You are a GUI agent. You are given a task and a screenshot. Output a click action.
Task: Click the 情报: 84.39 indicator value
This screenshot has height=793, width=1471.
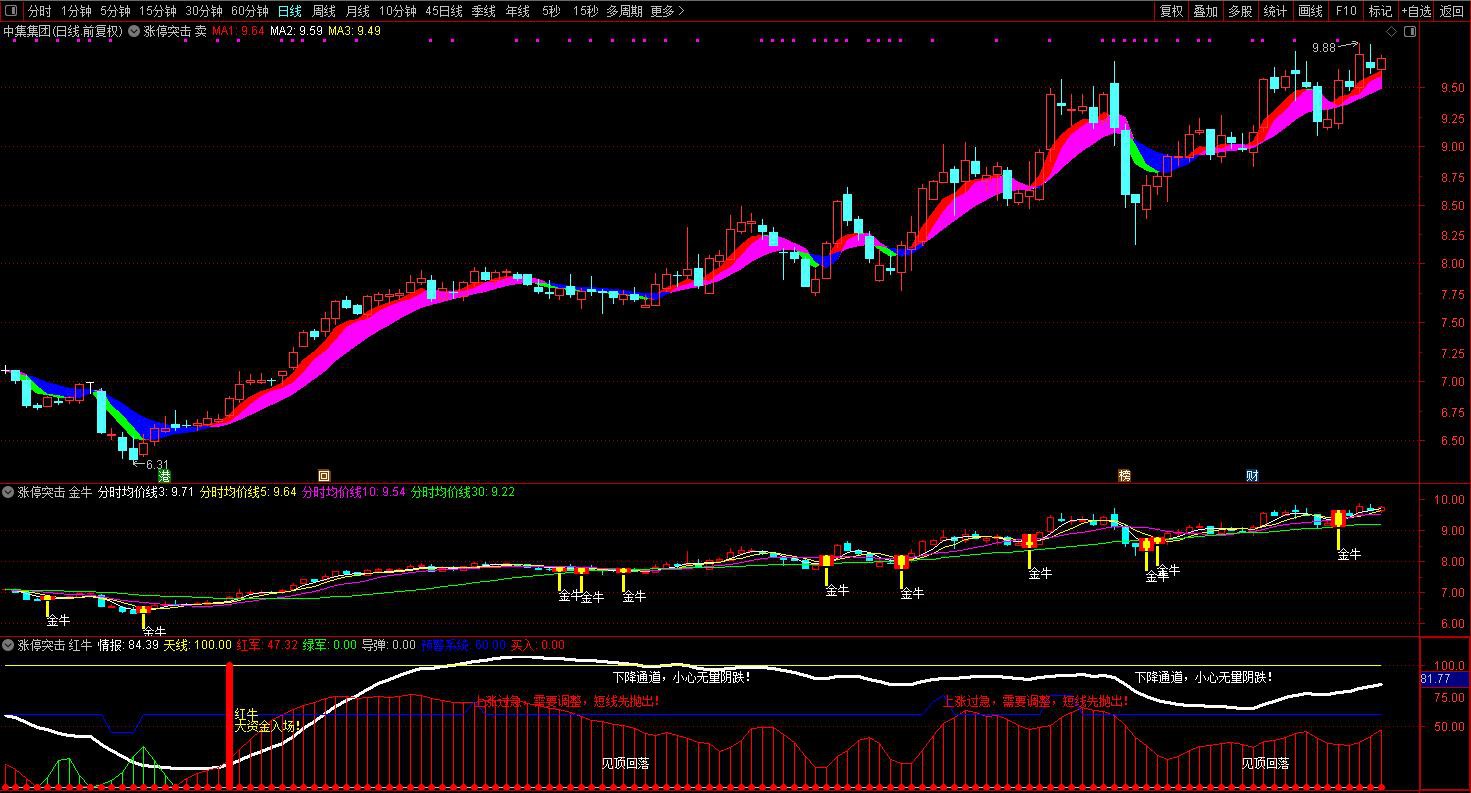[x=128, y=645]
